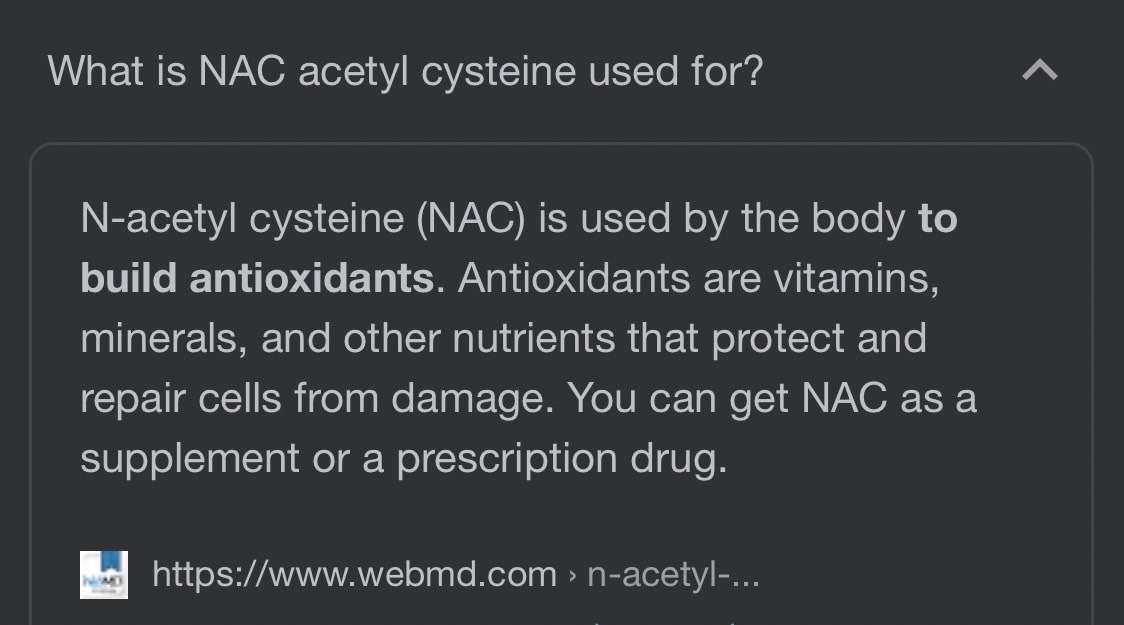Click 'supplement or a prescription drug.' line
Image resolution: width=1124 pixels, height=625 pixels.
[404, 459]
